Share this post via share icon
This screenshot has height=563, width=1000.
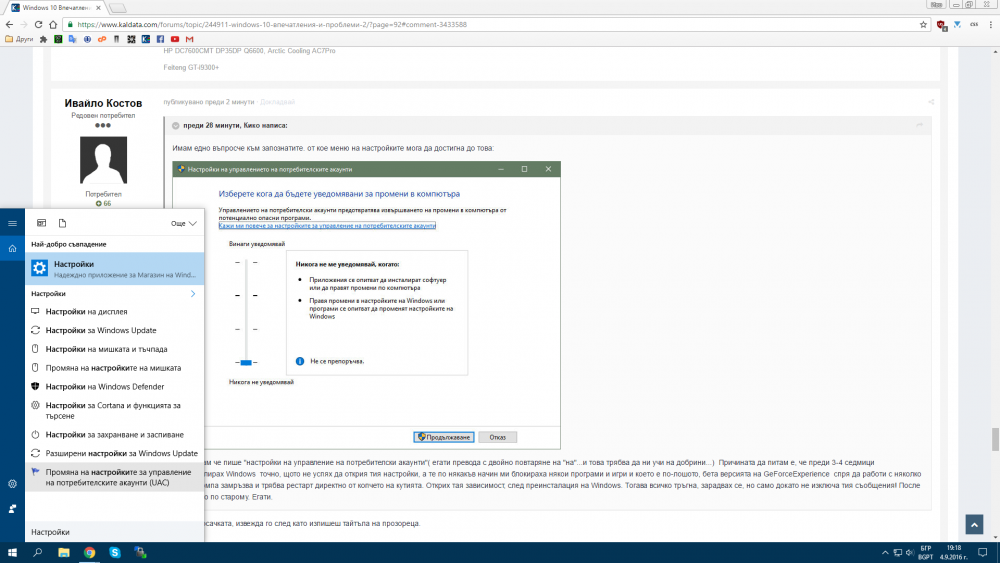pos(931,102)
